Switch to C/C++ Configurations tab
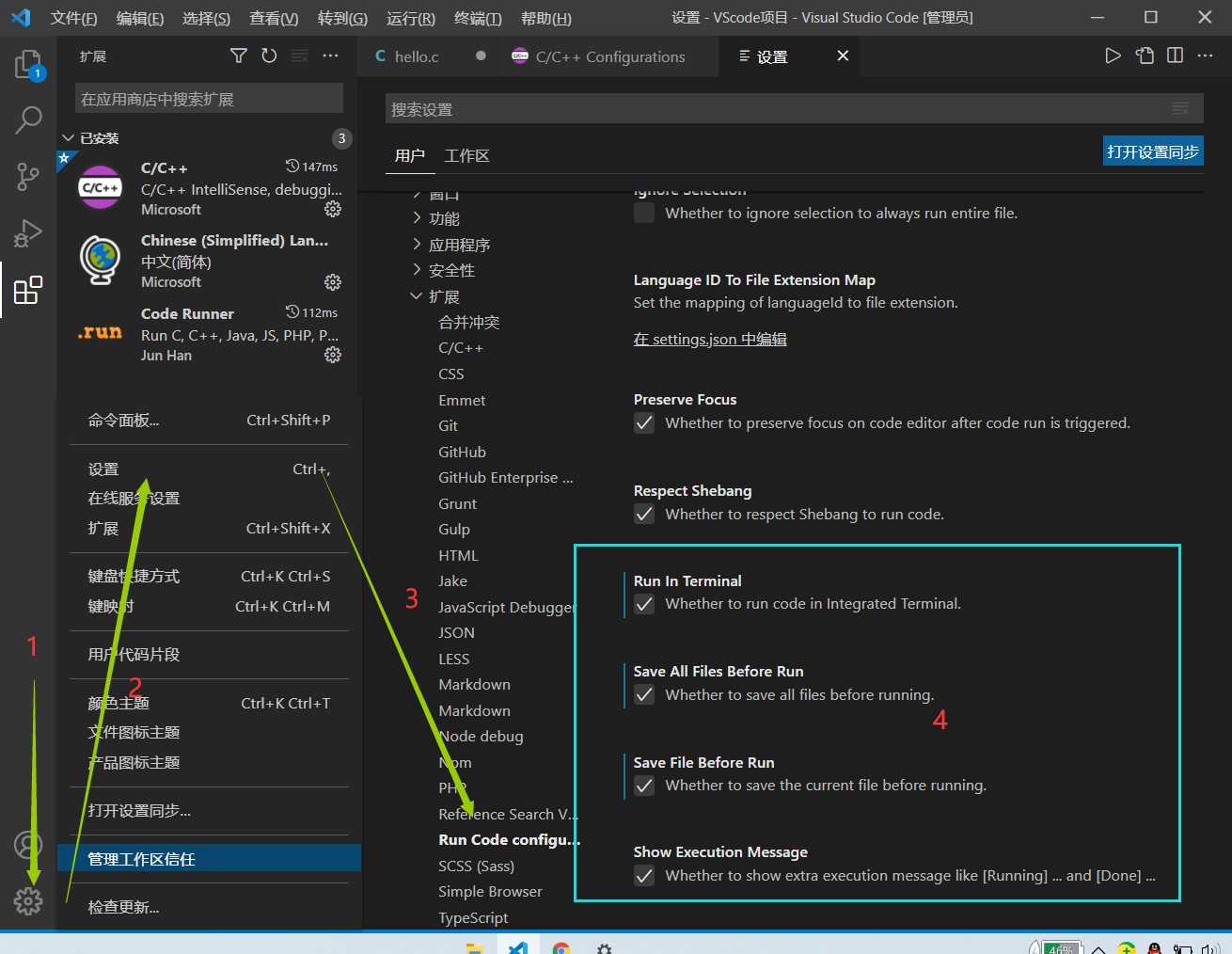Viewport: 1232px width, 954px height. [x=609, y=56]
